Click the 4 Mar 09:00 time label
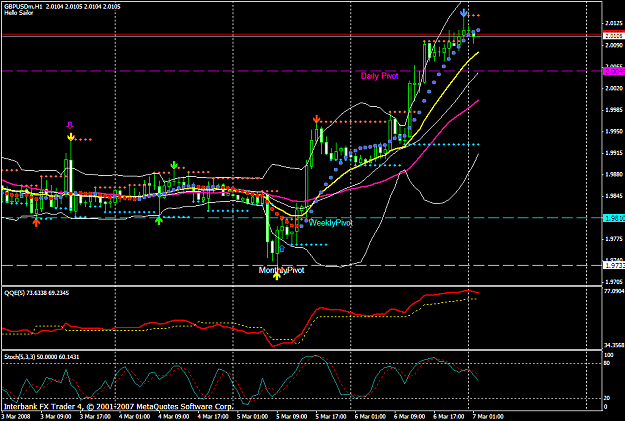Viewport: 625px width, 421px height. [174, 417]
